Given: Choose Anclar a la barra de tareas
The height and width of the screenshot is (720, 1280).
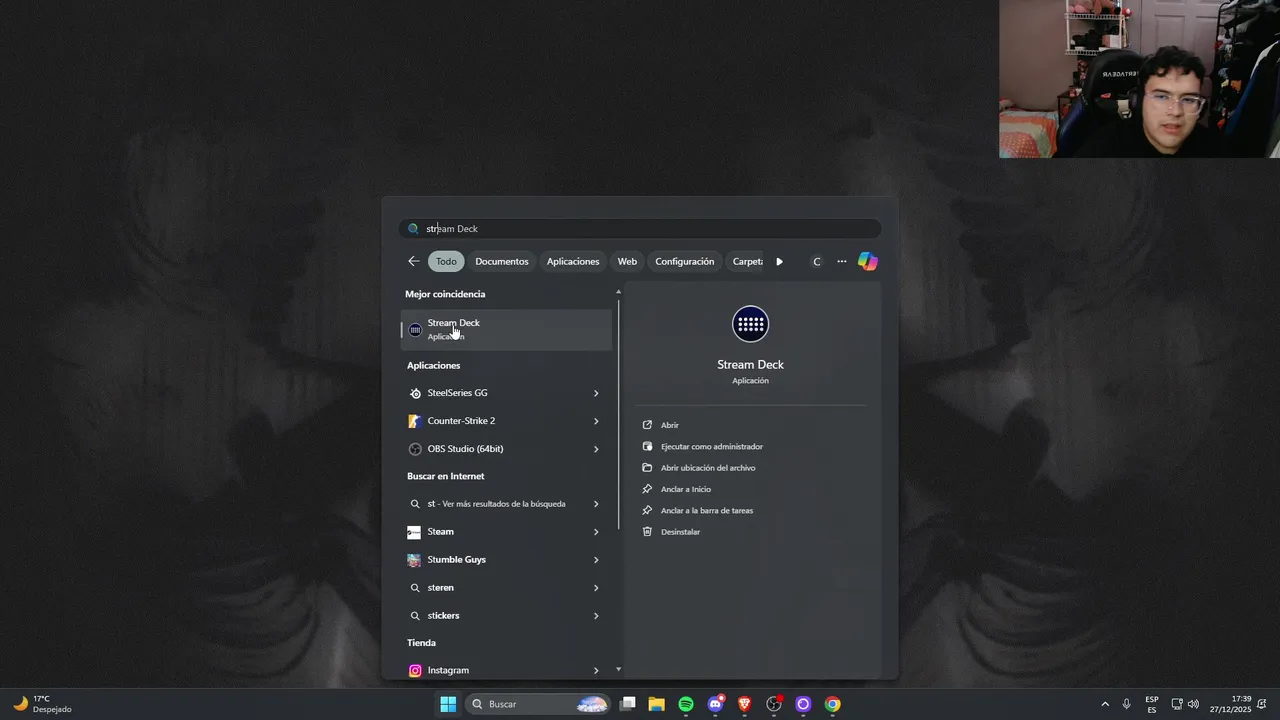Looking at the screenshot, I should click(x=707, y=510).
